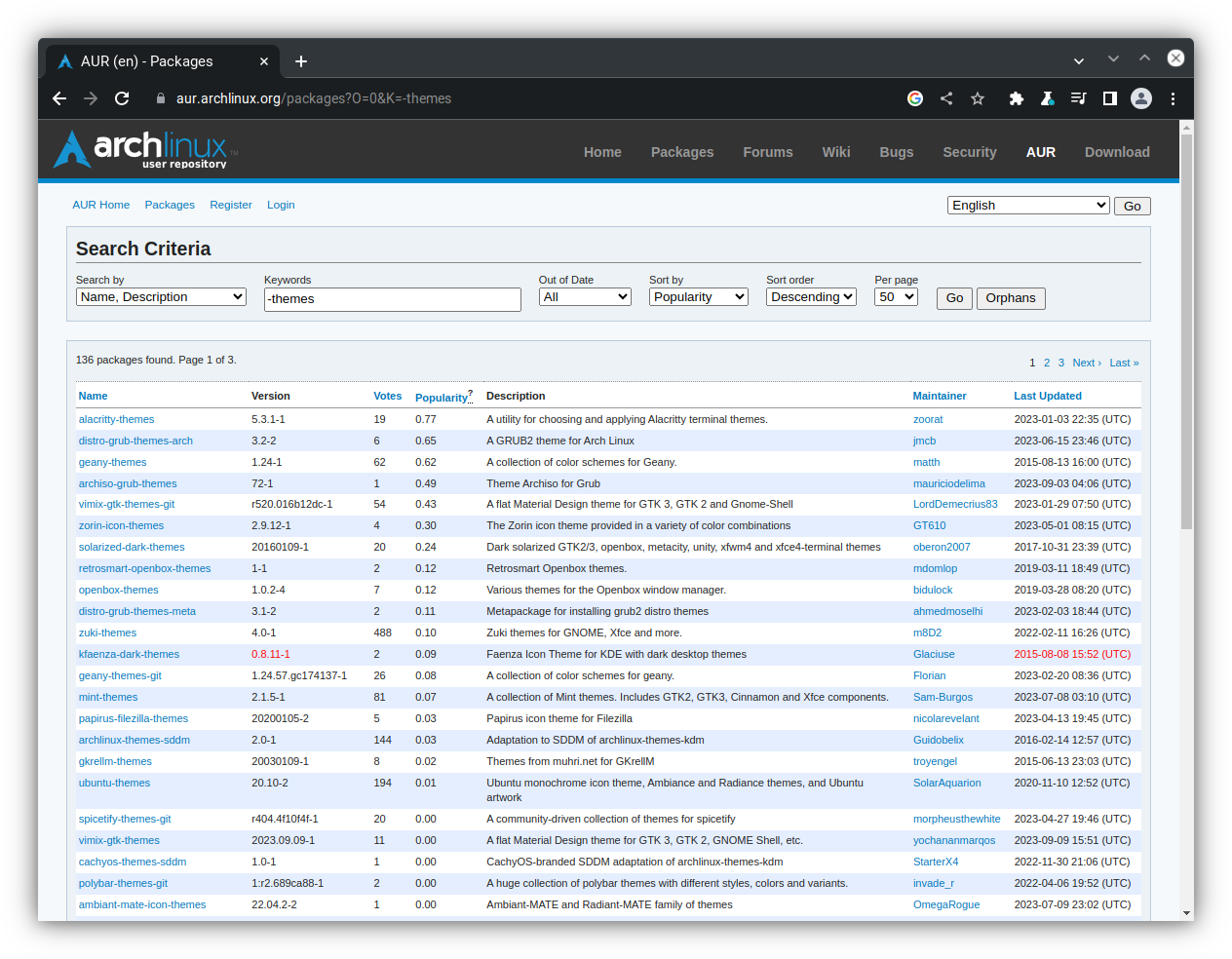Click the Next page link
Screen dimensions: 1232x959
[1087, 363]
